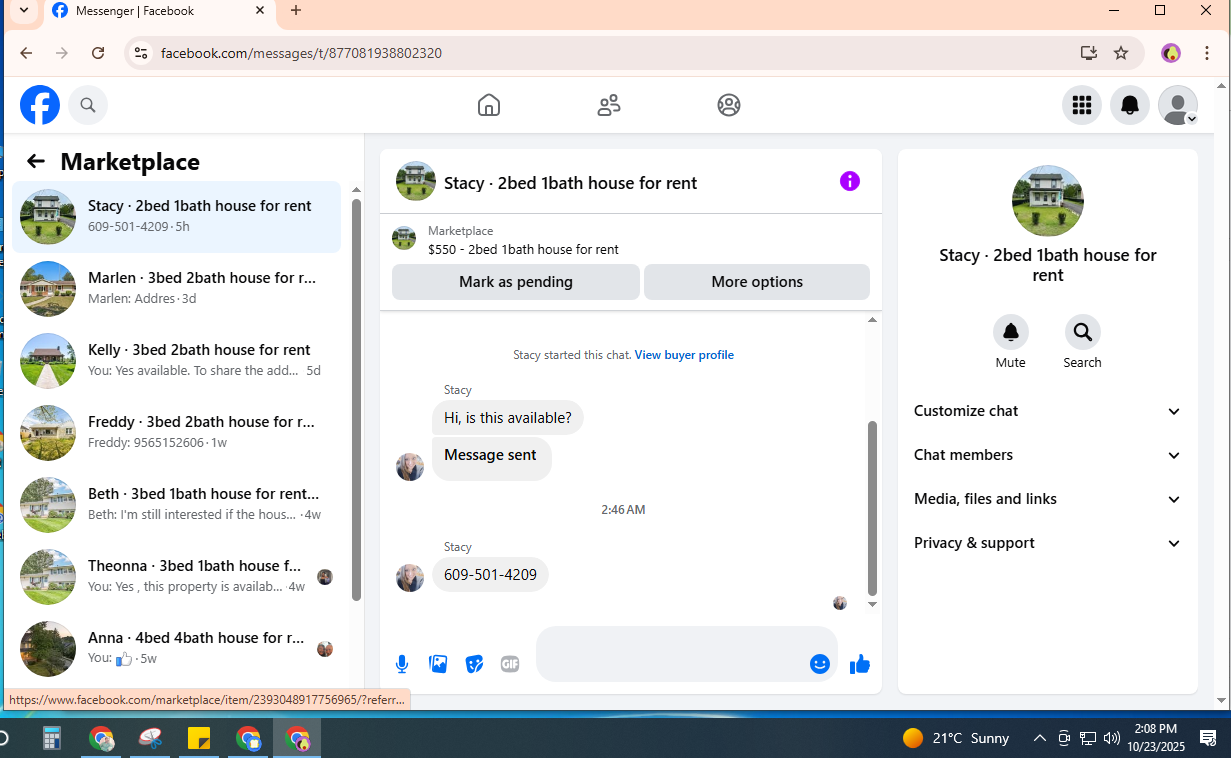This screenshot has height=758, width=1231.
Task: Install app icon in address bar
Action: (1089, 53)
